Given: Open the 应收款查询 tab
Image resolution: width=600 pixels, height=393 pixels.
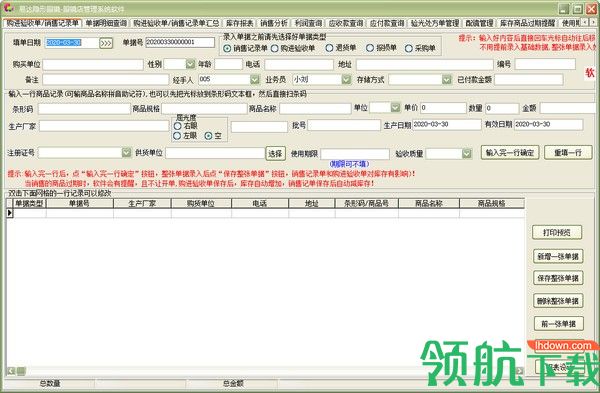Looking at the screenshot, I should pos(346,23).
